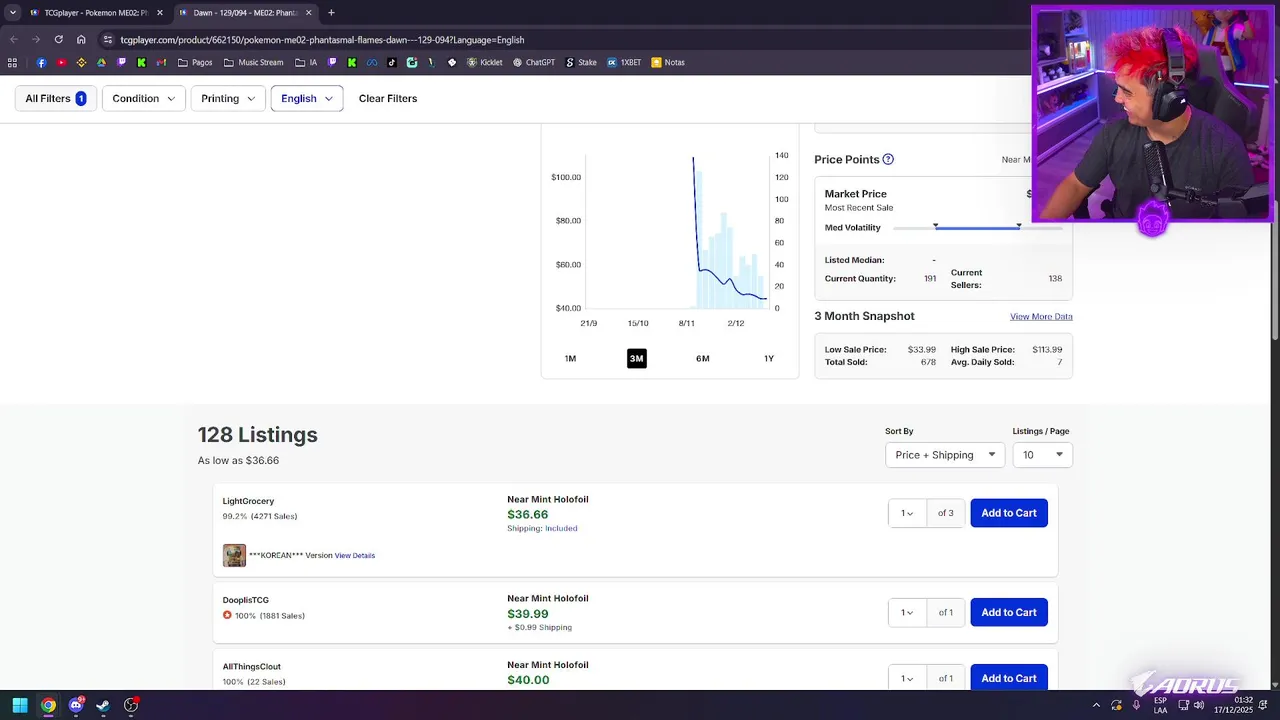This screenshot has height=720, width=1280.
Task: Open the All Filters panel
Action: (55, 98)
